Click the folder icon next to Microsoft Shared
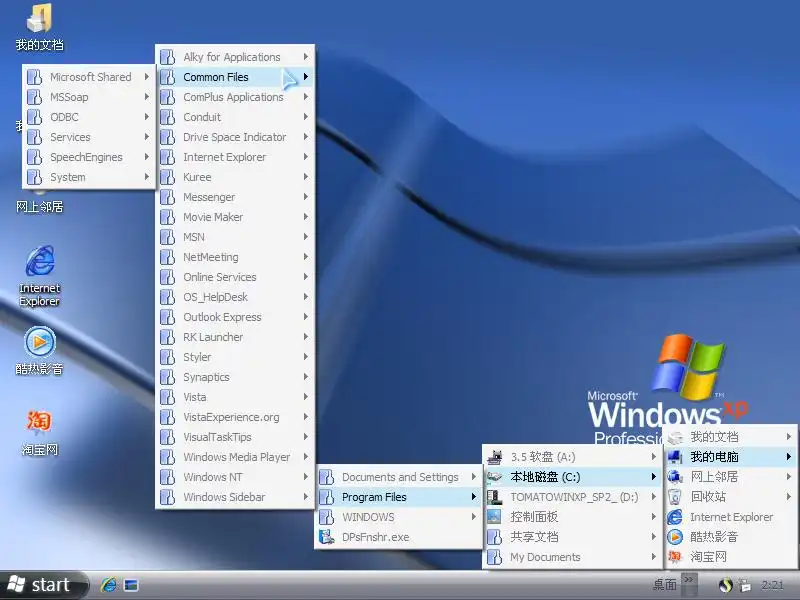 tap(34, 77)
